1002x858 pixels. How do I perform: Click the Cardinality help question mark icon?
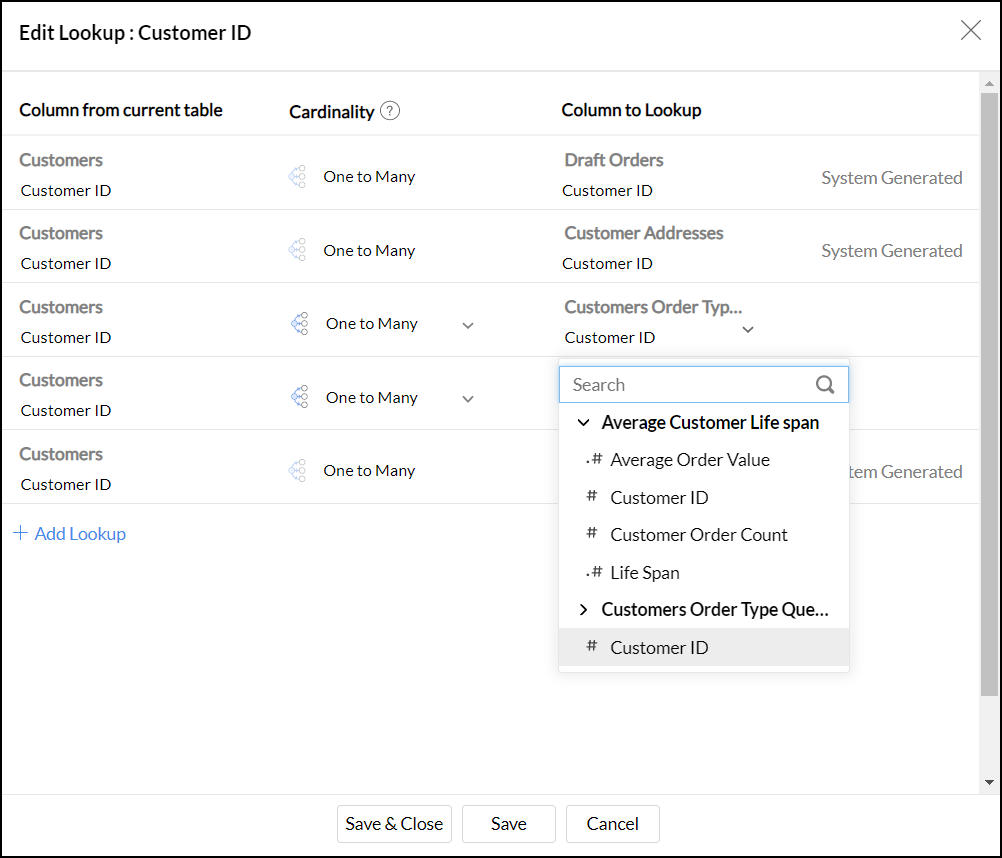(x=390, y=111)
